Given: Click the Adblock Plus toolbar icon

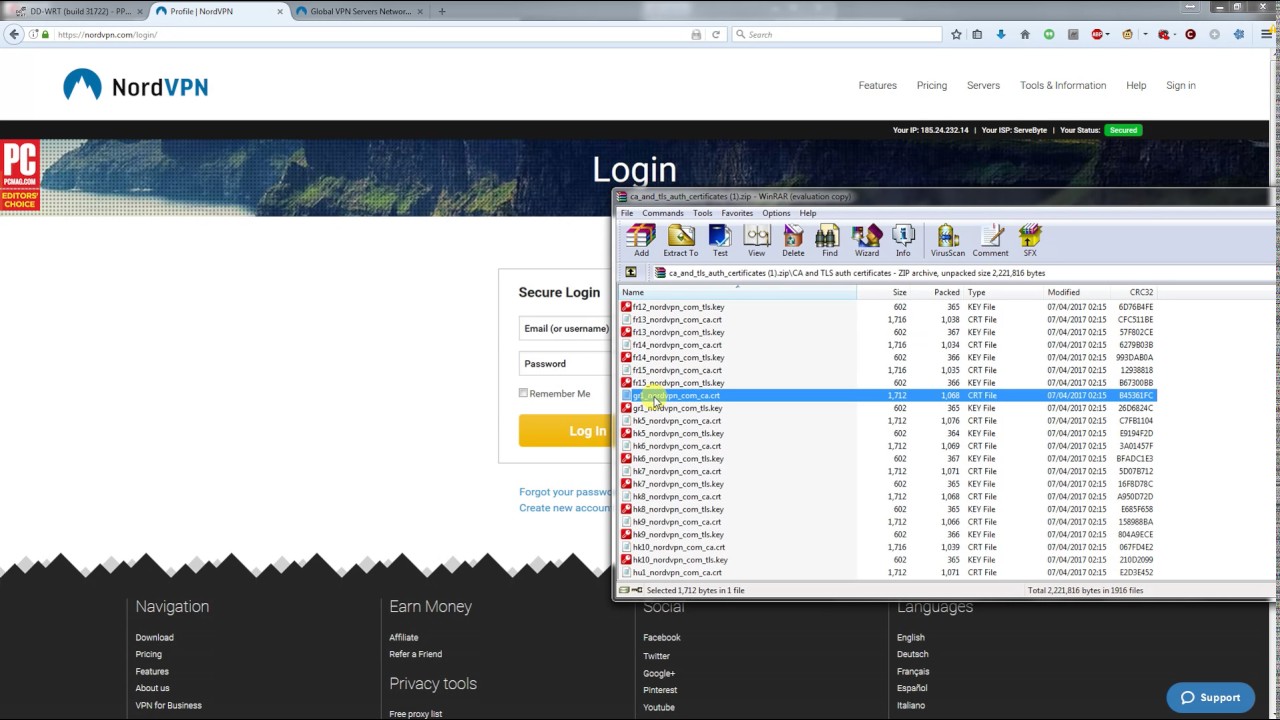Looking at the screenshot, I should pos(1097,34).
